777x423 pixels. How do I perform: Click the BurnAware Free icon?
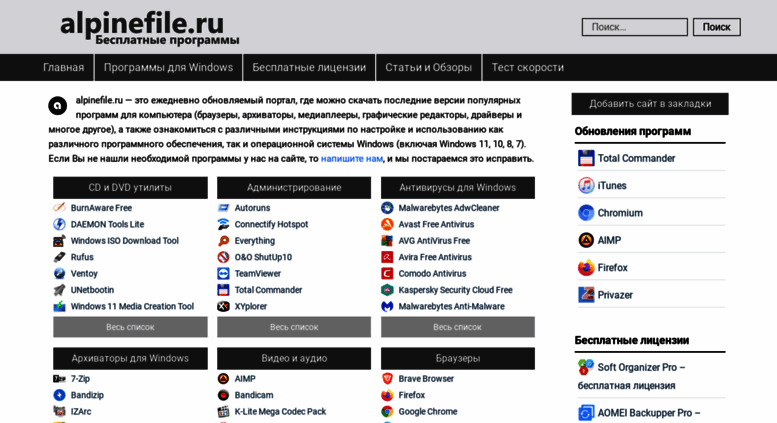click(59, 208)
